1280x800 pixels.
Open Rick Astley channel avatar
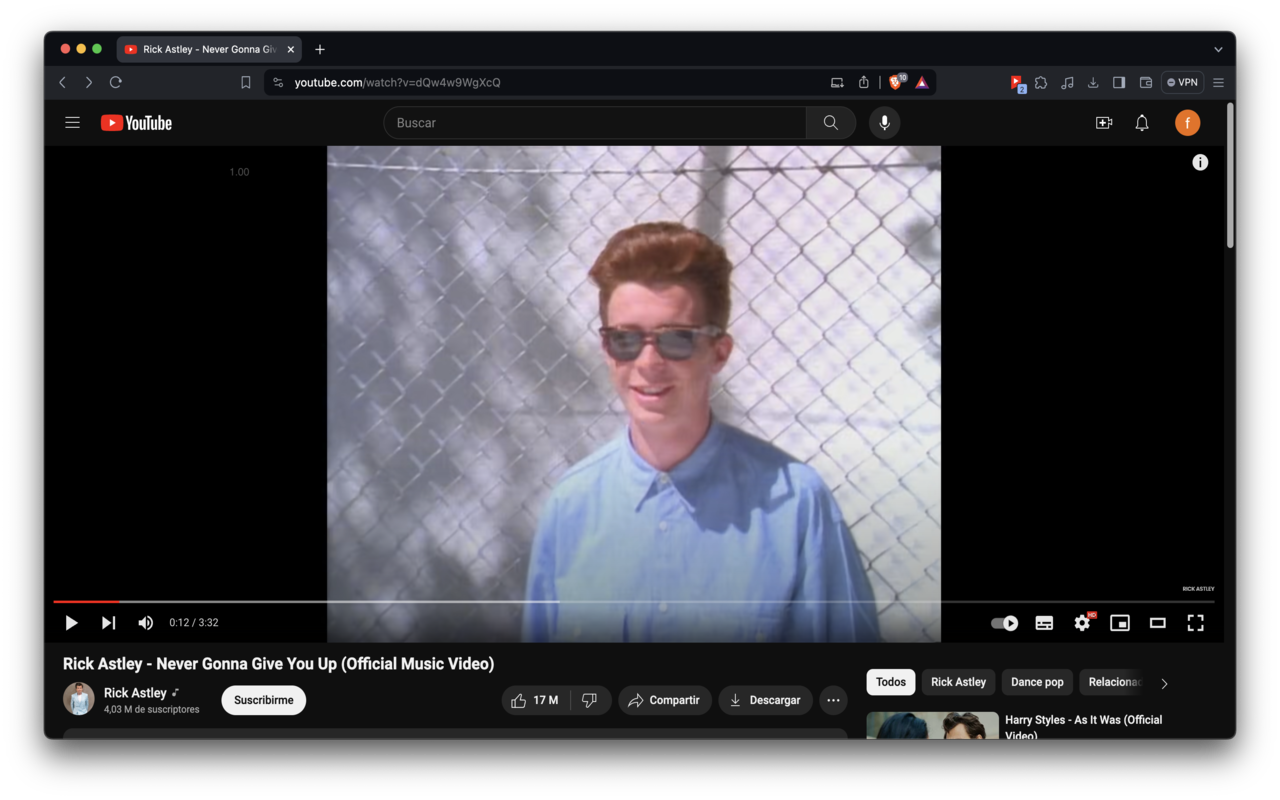tap(79, 699)
